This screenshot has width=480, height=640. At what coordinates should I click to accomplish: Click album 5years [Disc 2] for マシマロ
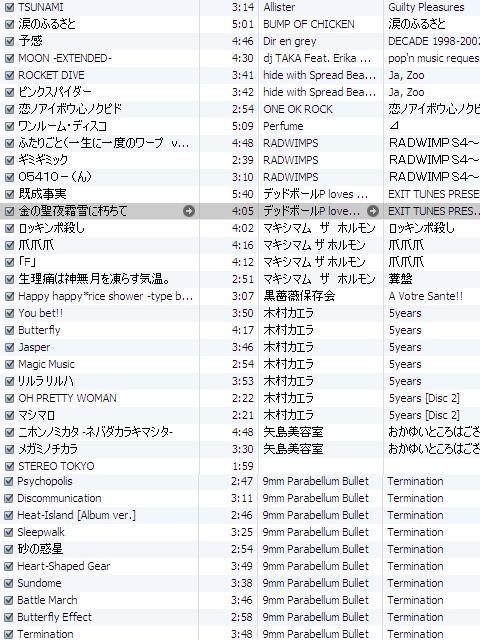[424, 416]
